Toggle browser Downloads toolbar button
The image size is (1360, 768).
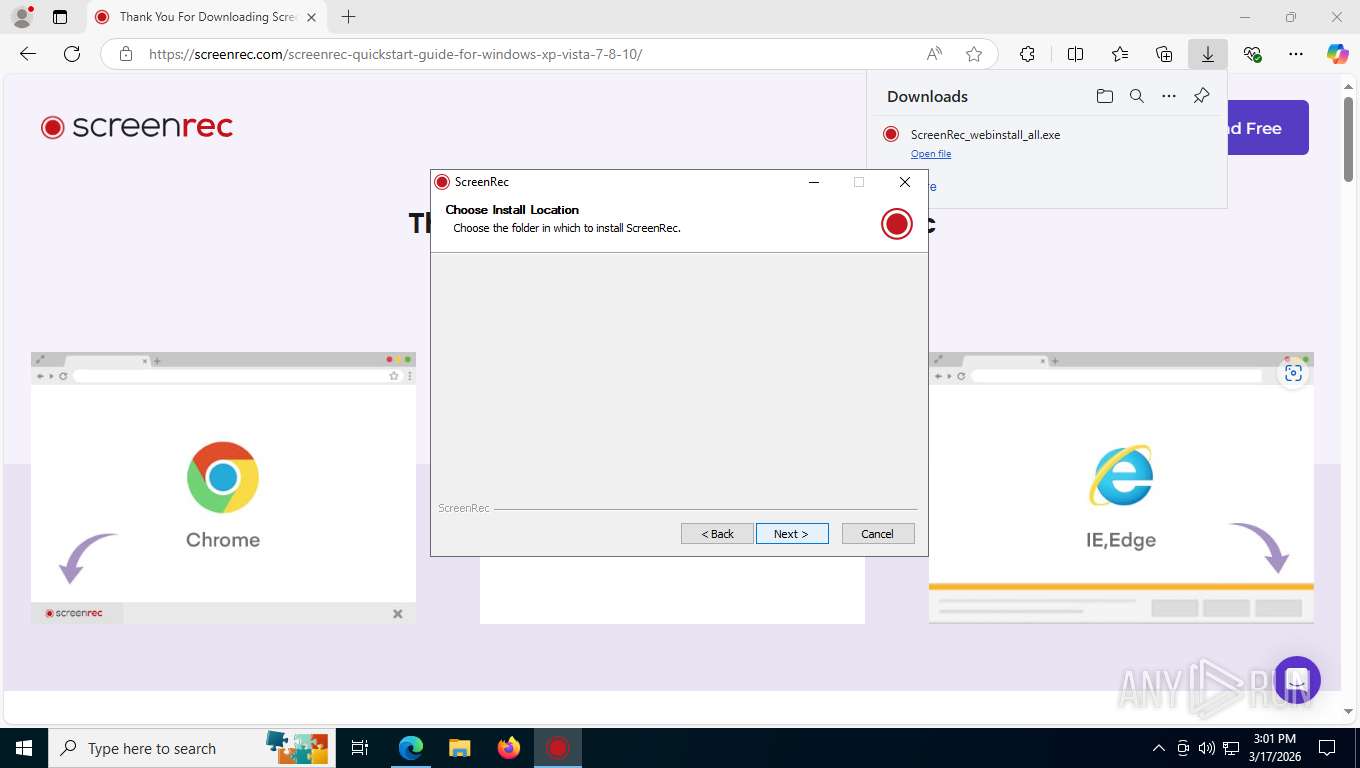tap(1208, 54)
